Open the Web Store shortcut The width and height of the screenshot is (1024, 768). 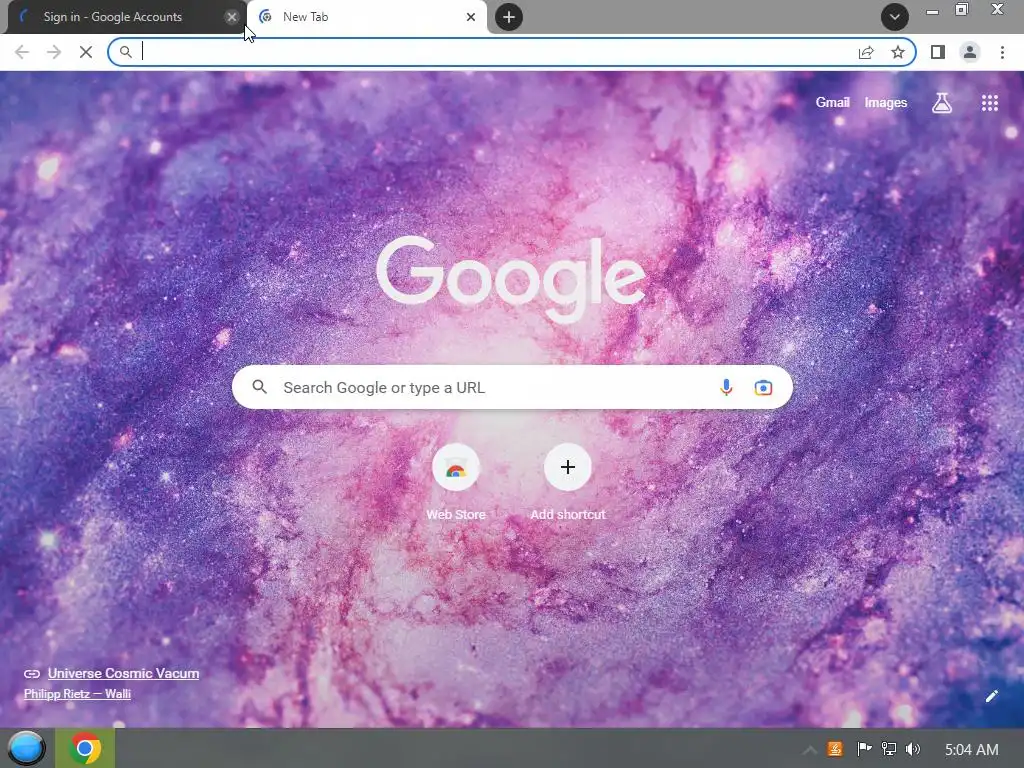tap(456, 482)
